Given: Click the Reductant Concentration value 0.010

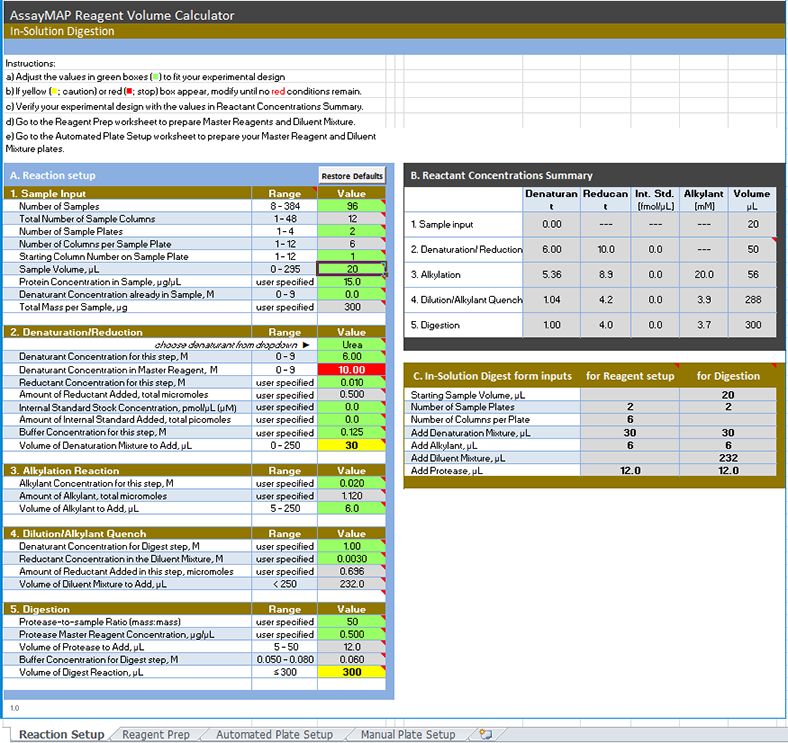Looking at the screenshot, I should 351,382.
